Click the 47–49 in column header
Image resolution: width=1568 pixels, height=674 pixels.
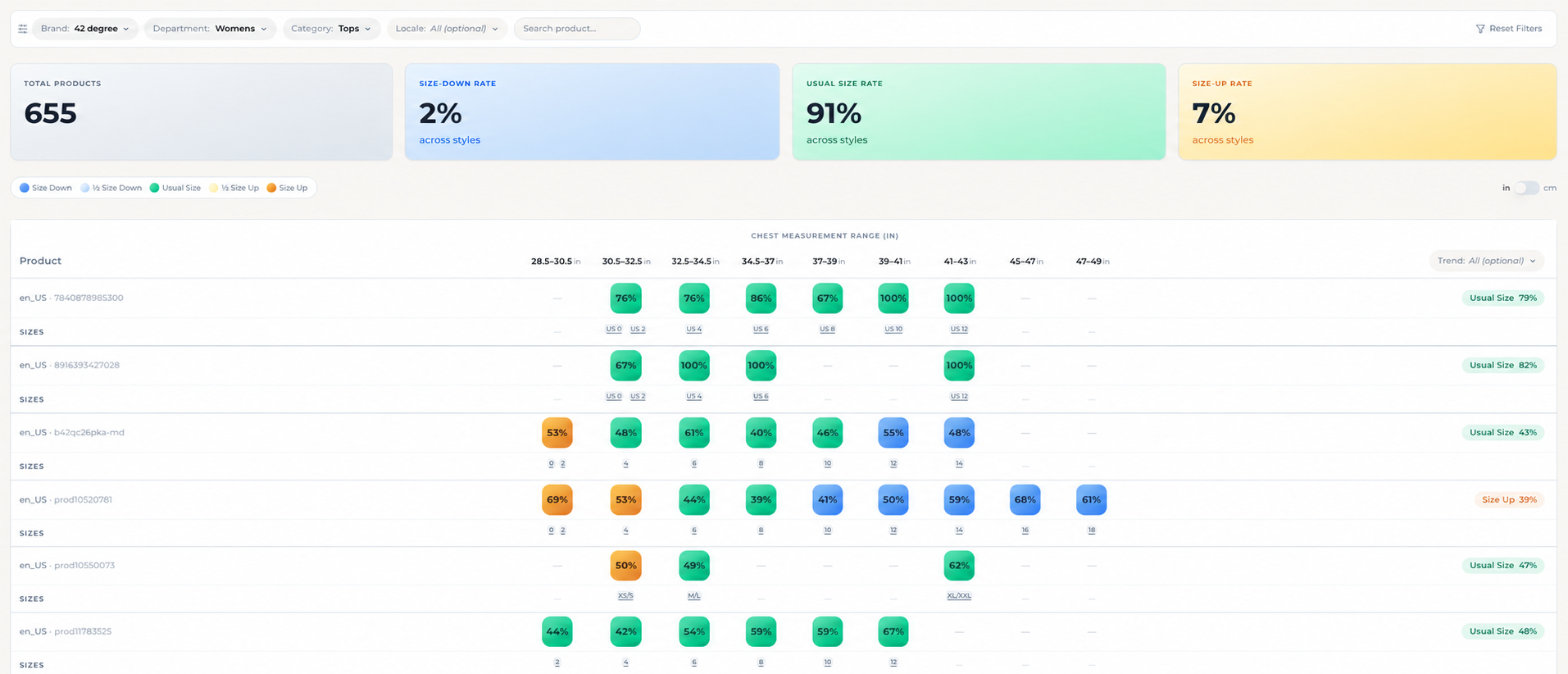pos(1093,262)
